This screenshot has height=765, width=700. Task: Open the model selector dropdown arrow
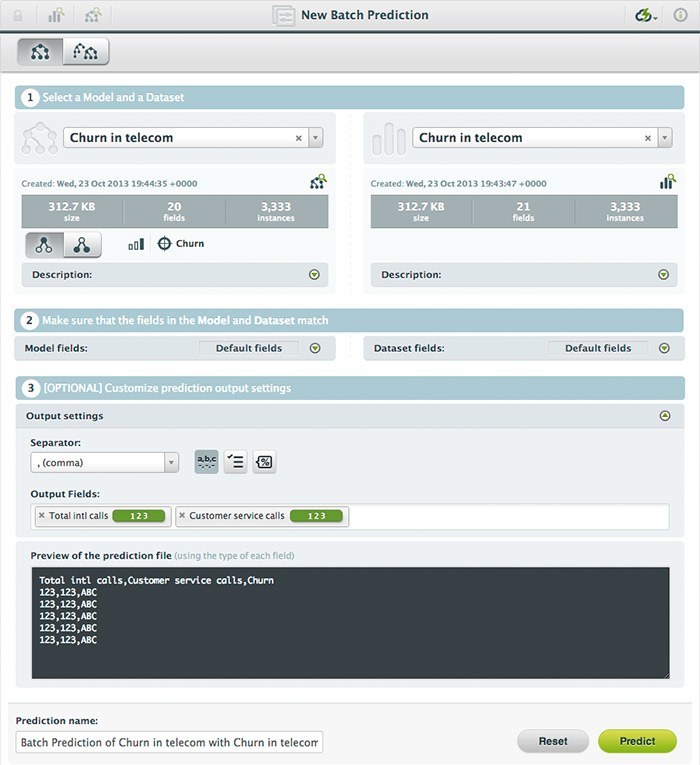coord(315,138)
